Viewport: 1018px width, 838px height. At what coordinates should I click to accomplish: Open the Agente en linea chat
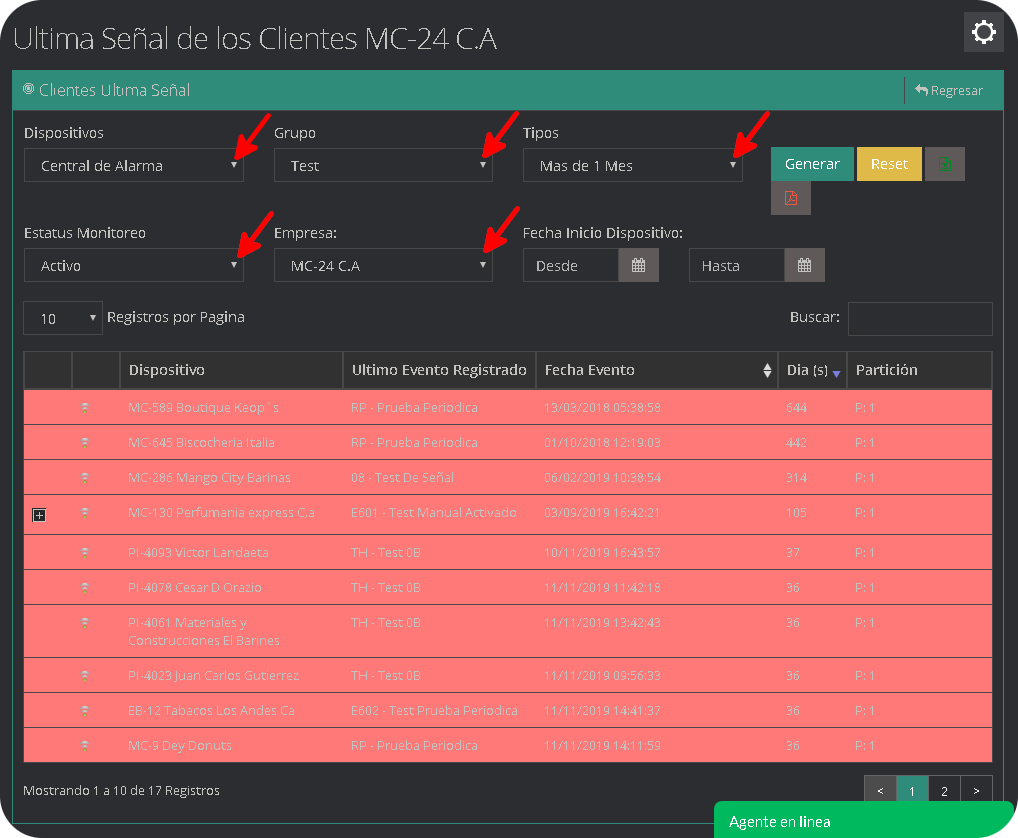click(x=862, y=821)
